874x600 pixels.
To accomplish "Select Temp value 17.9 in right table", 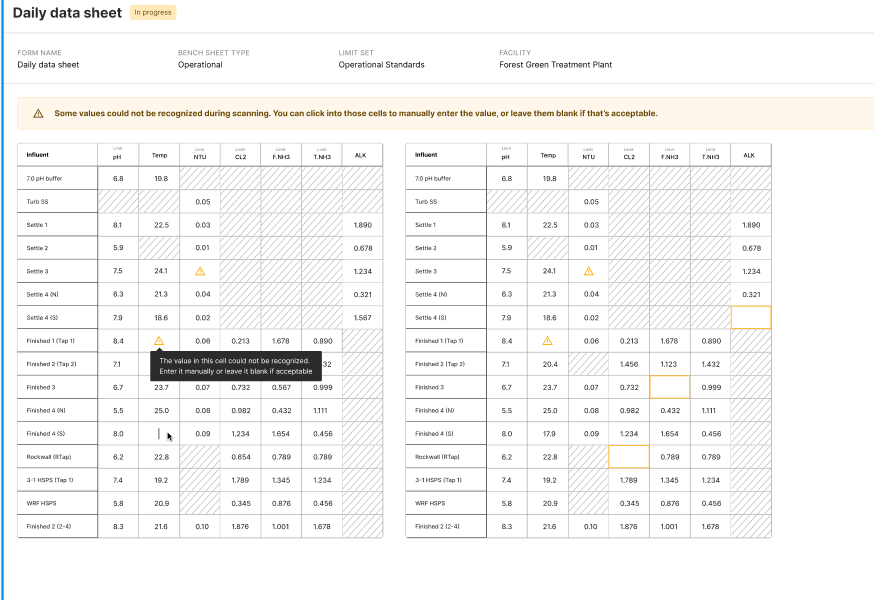I will 547,434.
